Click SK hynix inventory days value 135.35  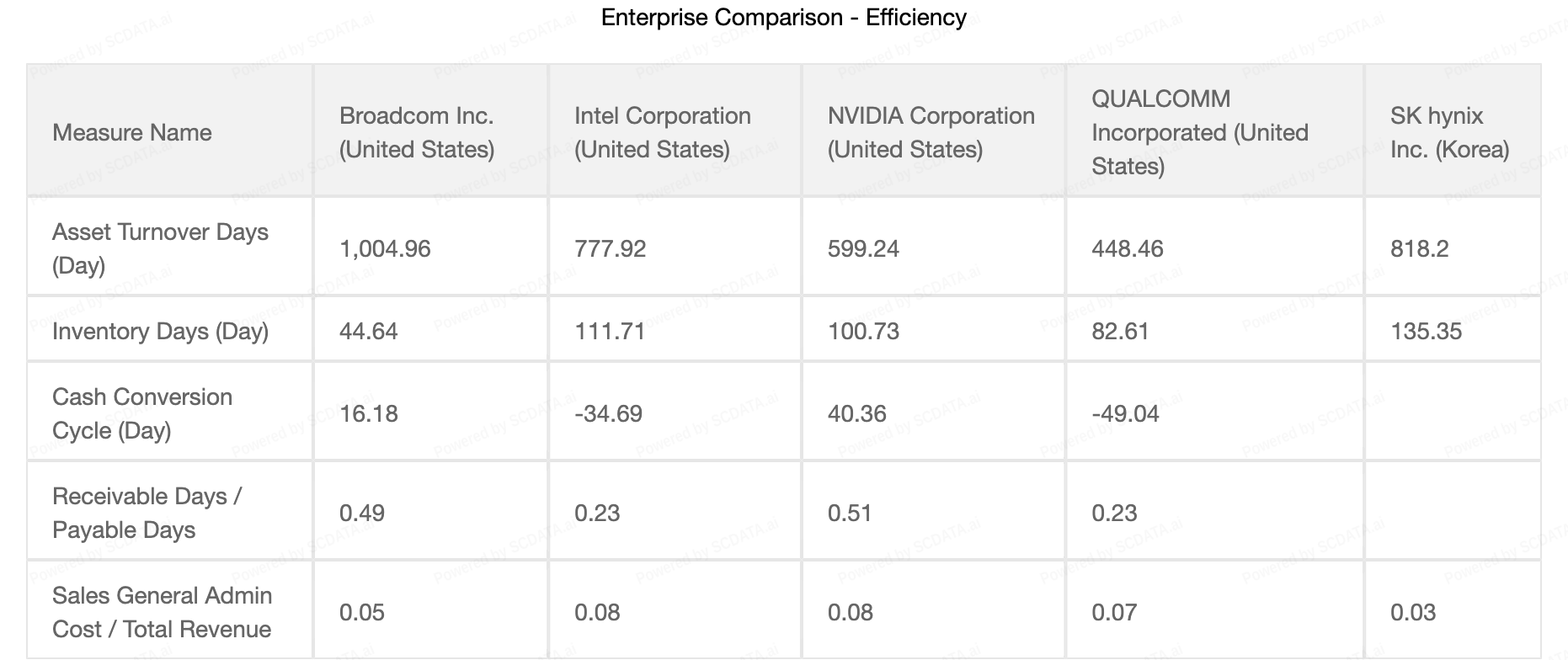tap(1426, 331)
